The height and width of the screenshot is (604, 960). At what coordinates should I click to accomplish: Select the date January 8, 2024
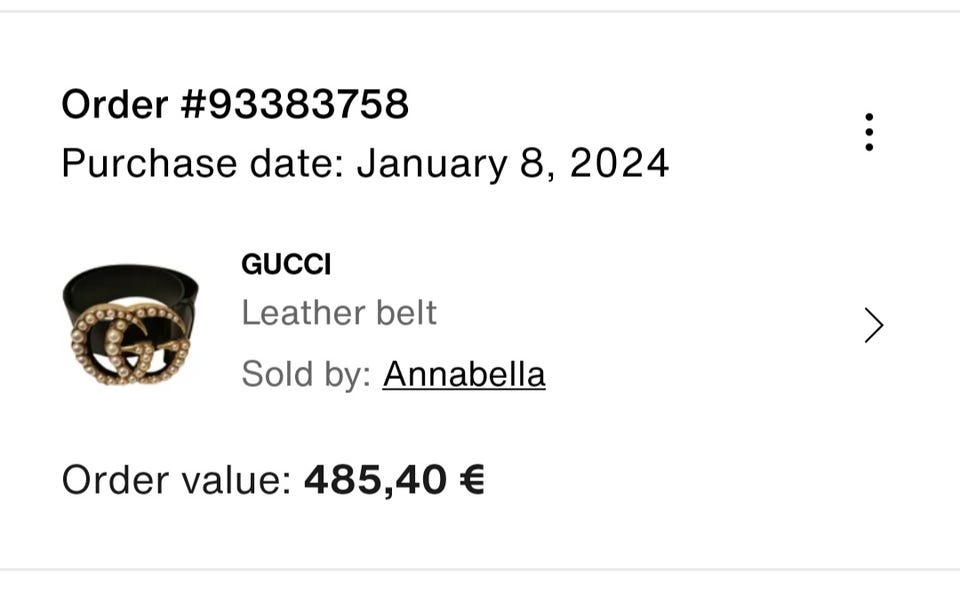tap(512, 163)
